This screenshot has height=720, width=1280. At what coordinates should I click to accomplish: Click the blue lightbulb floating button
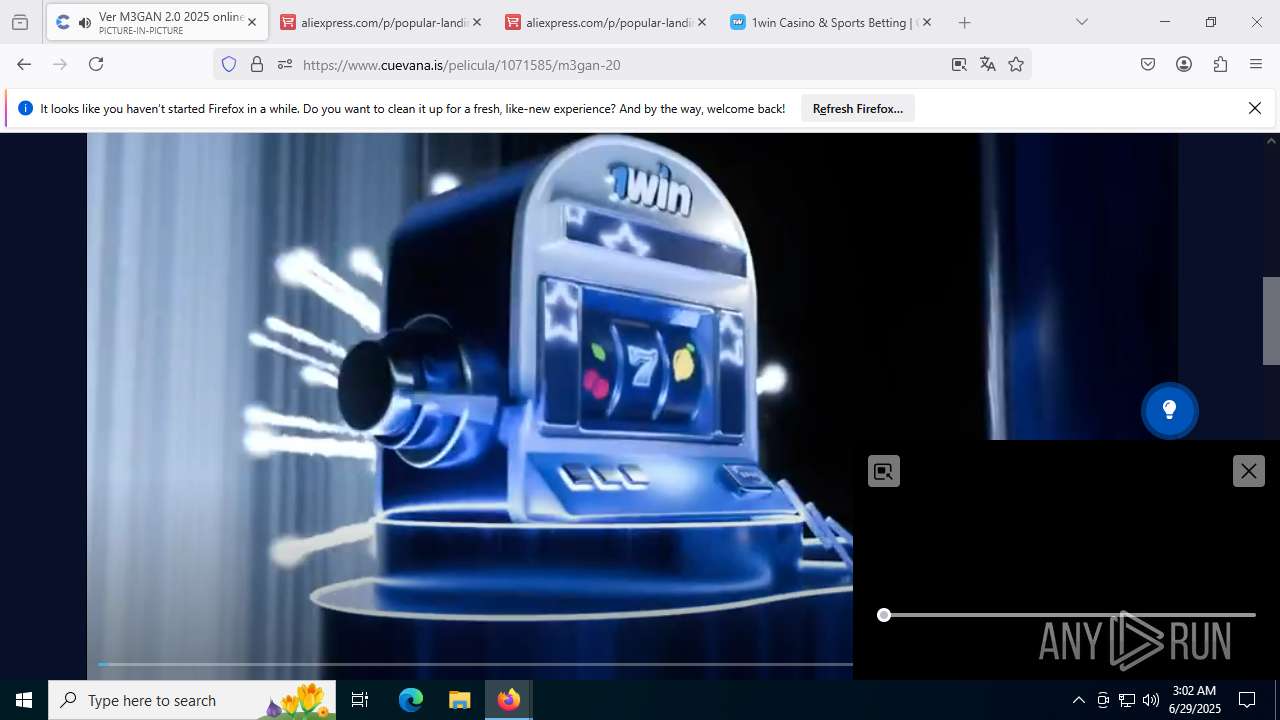point(1170,410)
